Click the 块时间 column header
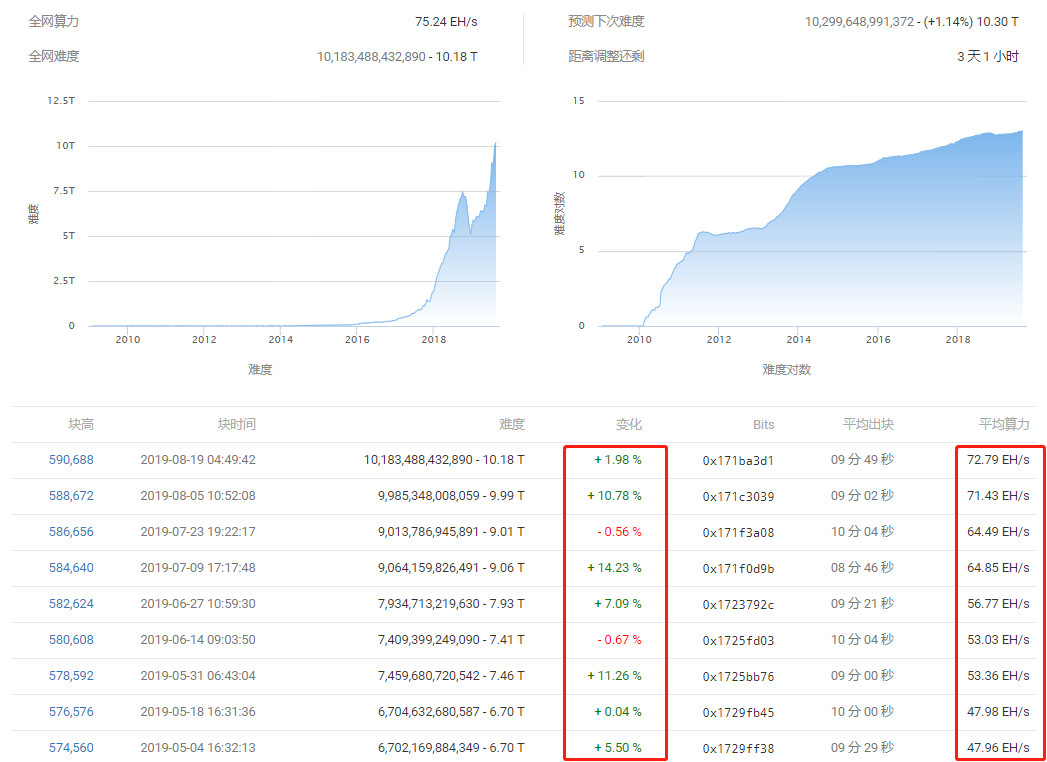 pyautogui.click(x=237, y=424)
